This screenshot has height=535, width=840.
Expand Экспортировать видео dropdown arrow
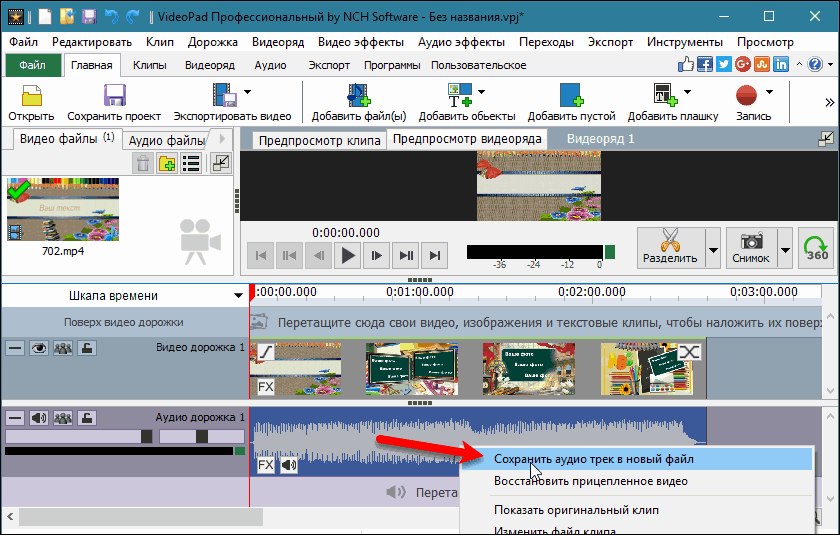[248, 92]
